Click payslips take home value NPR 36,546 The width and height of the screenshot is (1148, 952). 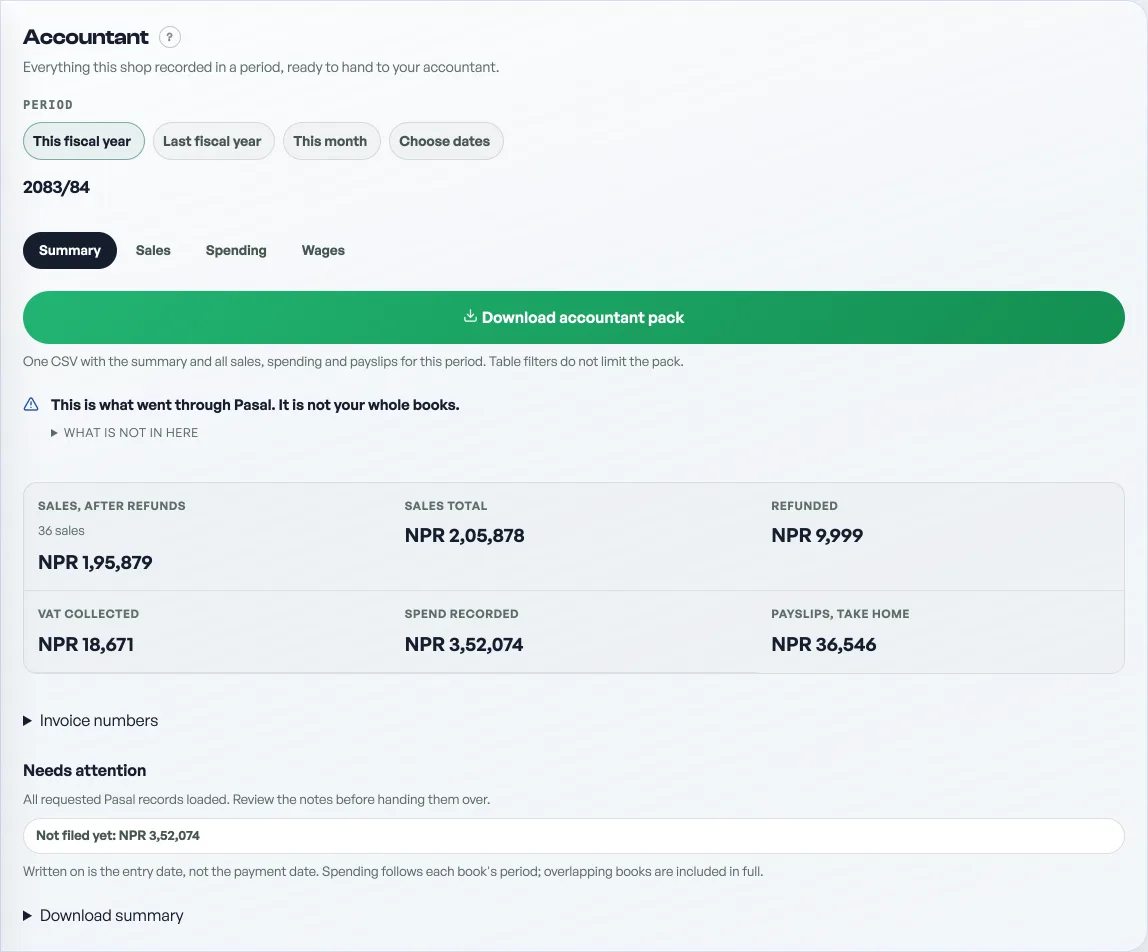tap(824, 644)
